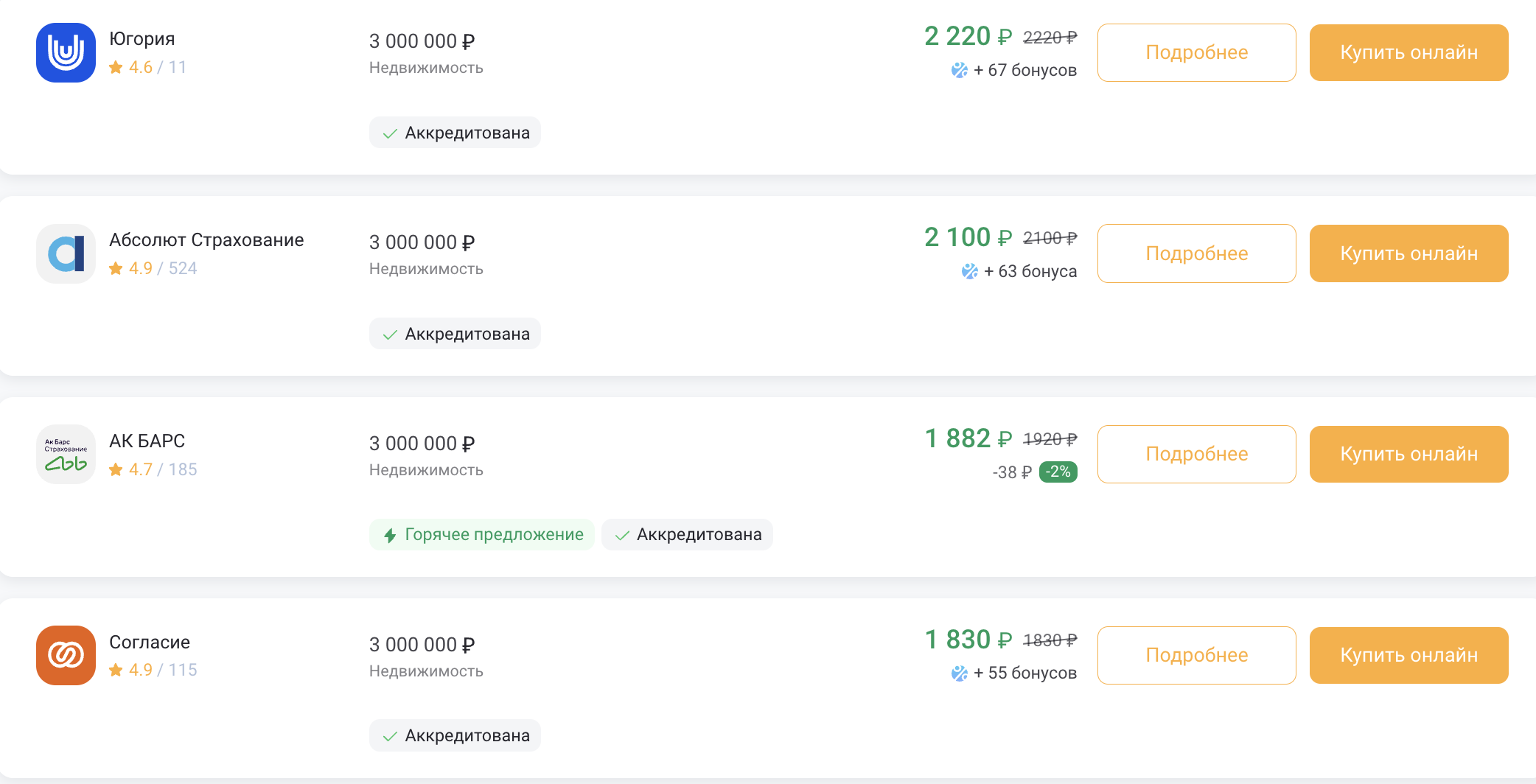Click Купить онлайн for Согласие
The image size is (1536, 784).
pyautogui.click(x=1408, y=655)
